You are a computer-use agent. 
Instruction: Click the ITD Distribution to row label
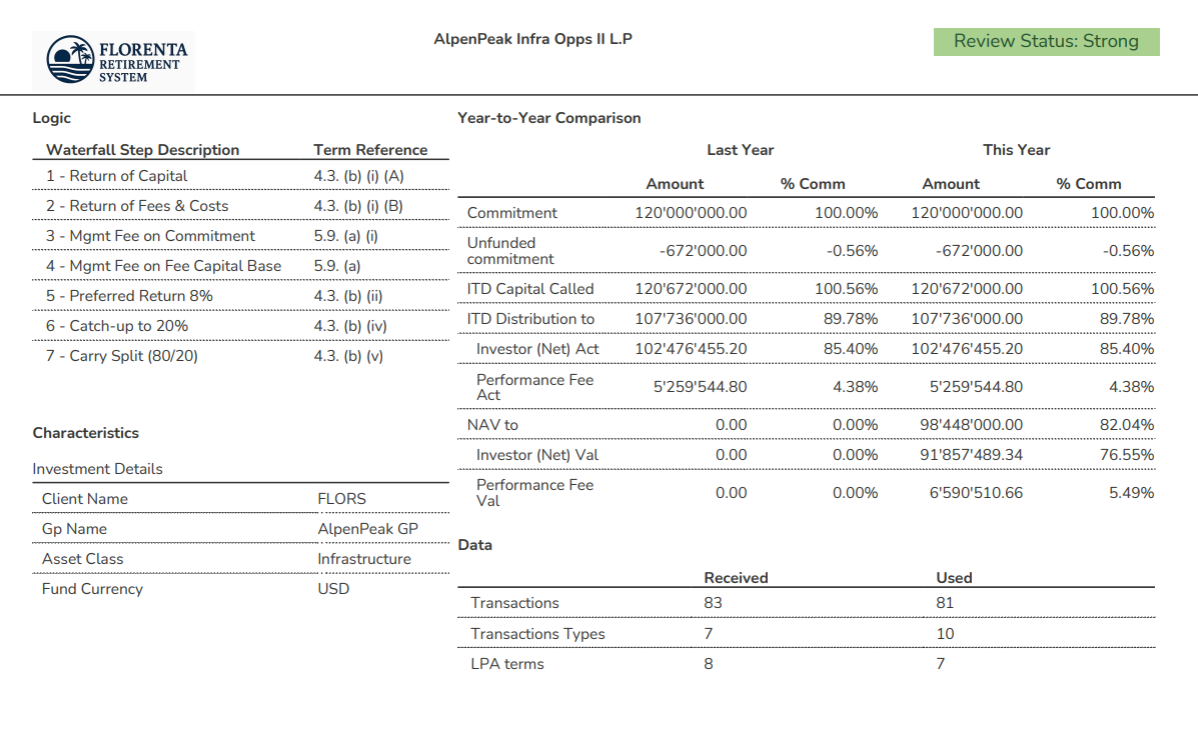pos(530,319)
